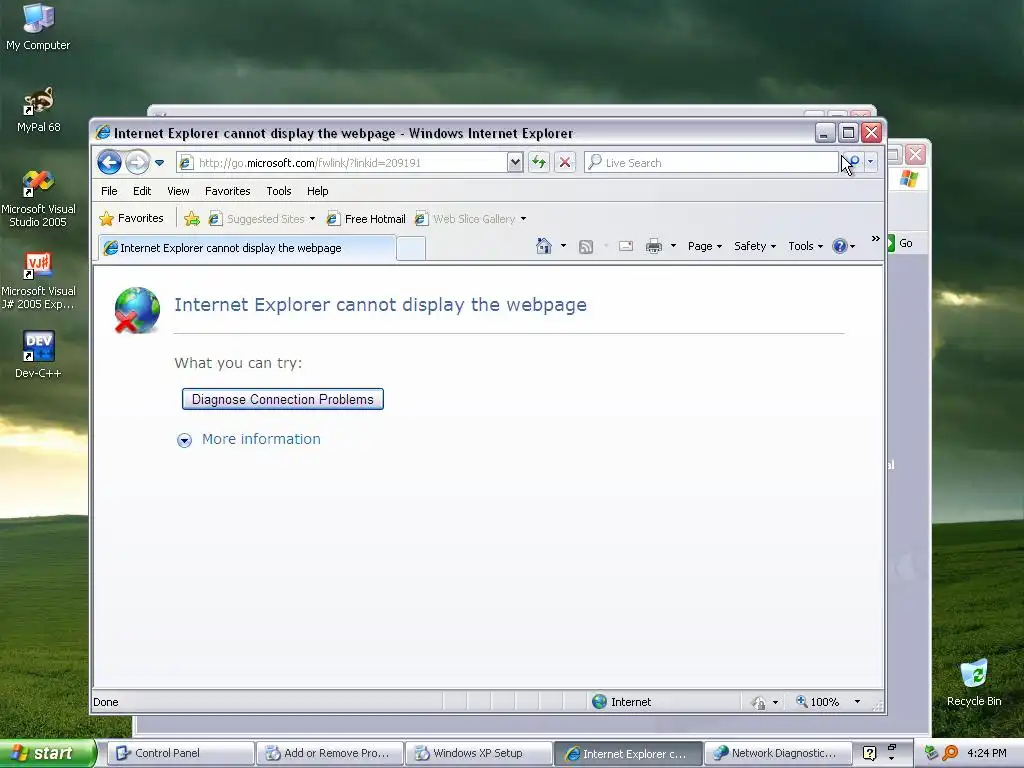Click the Home icon in command bar
This screenshot has height=768, width=1024.
(x=544, y=246)
